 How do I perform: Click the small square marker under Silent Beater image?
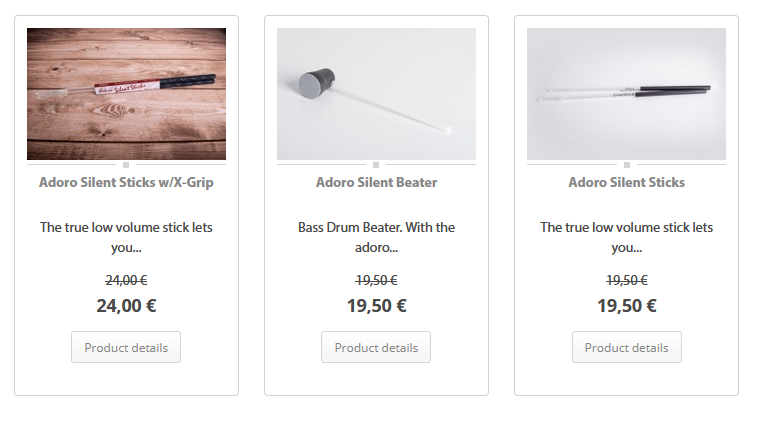pyautogui.click(x=376, y=165)
